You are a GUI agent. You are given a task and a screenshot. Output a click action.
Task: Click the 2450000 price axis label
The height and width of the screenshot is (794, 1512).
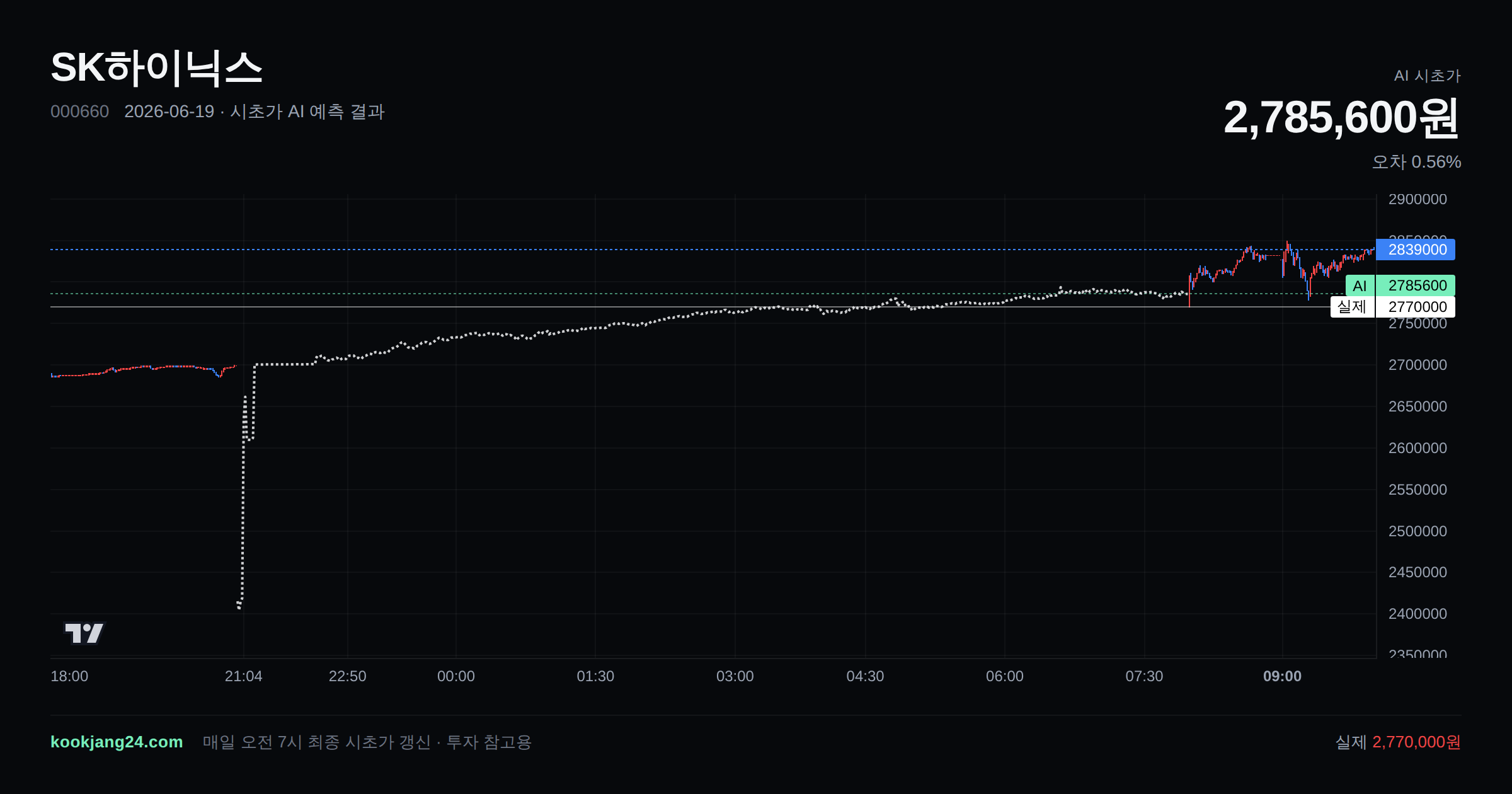(1417, 572)
